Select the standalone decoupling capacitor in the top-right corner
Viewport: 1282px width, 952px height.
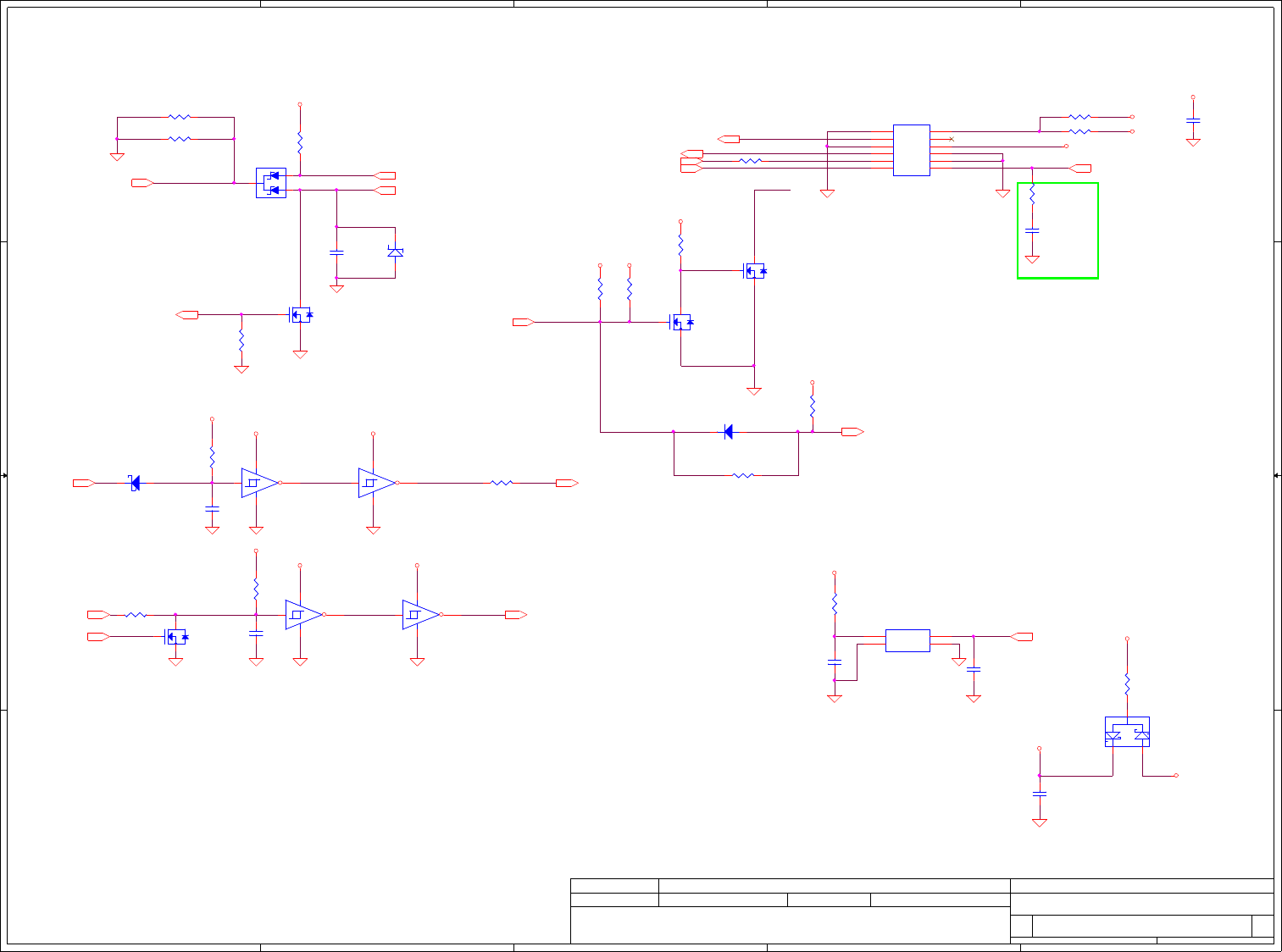1193,120
